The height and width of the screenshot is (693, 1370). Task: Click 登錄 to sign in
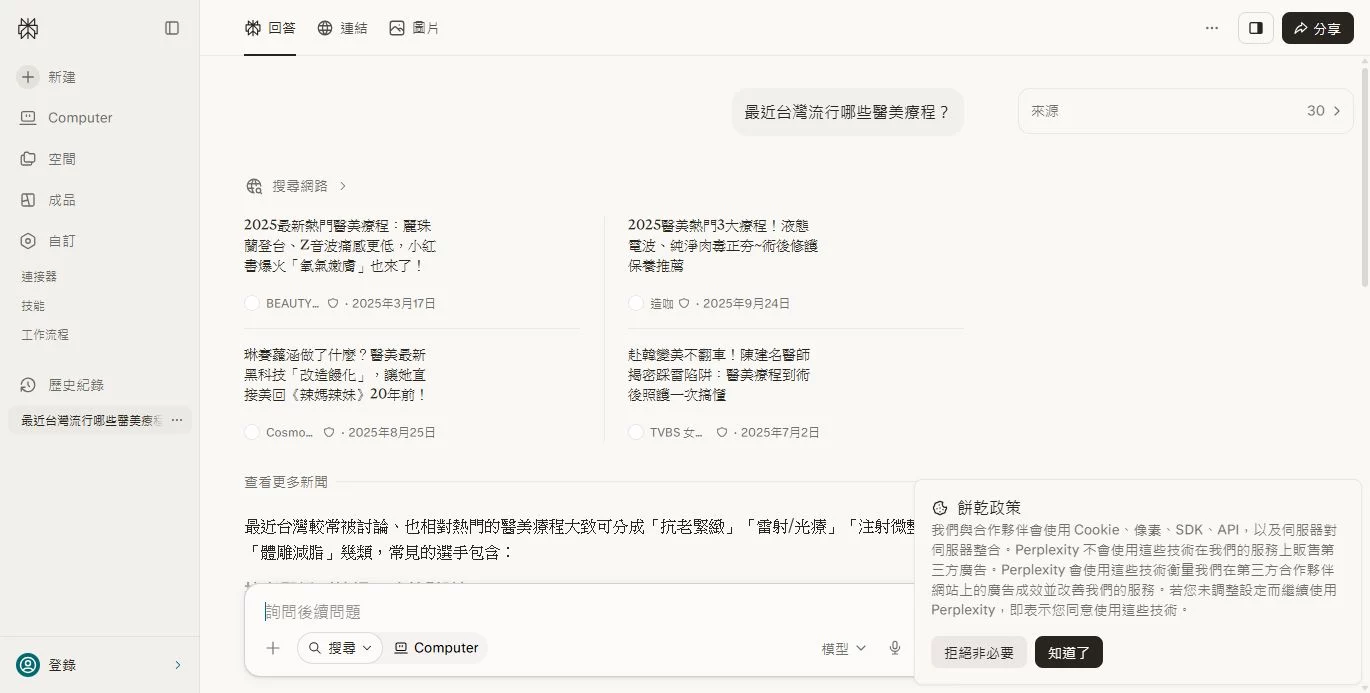(62, 665)
